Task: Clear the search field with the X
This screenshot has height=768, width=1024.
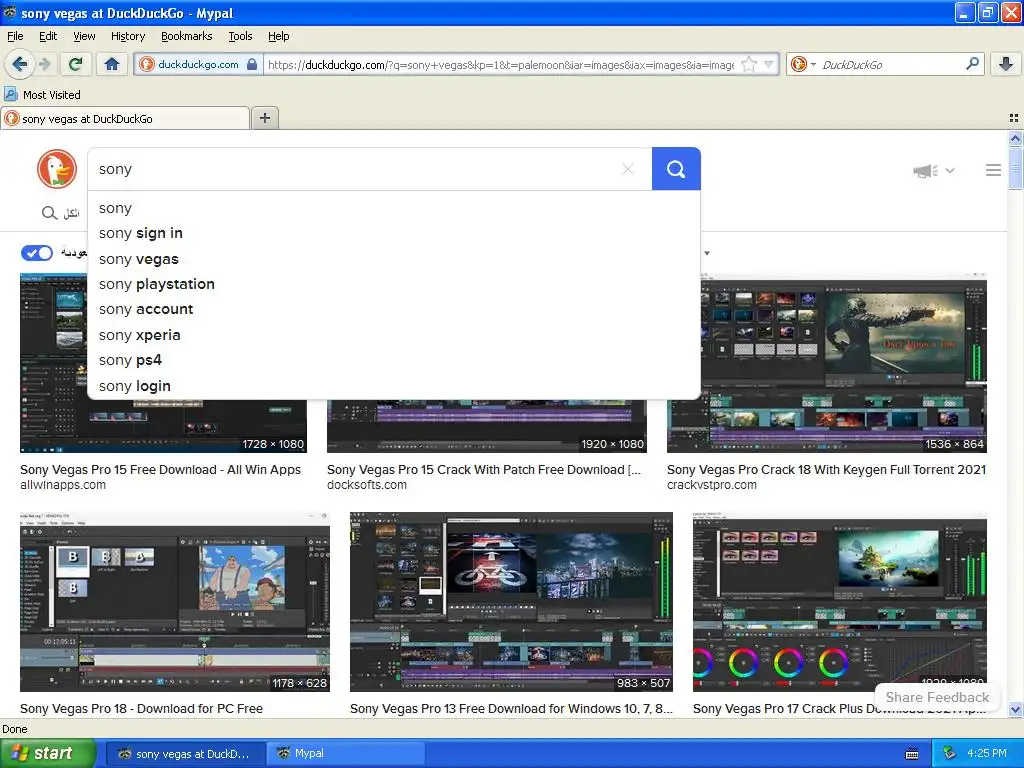Action: point(628,169)
